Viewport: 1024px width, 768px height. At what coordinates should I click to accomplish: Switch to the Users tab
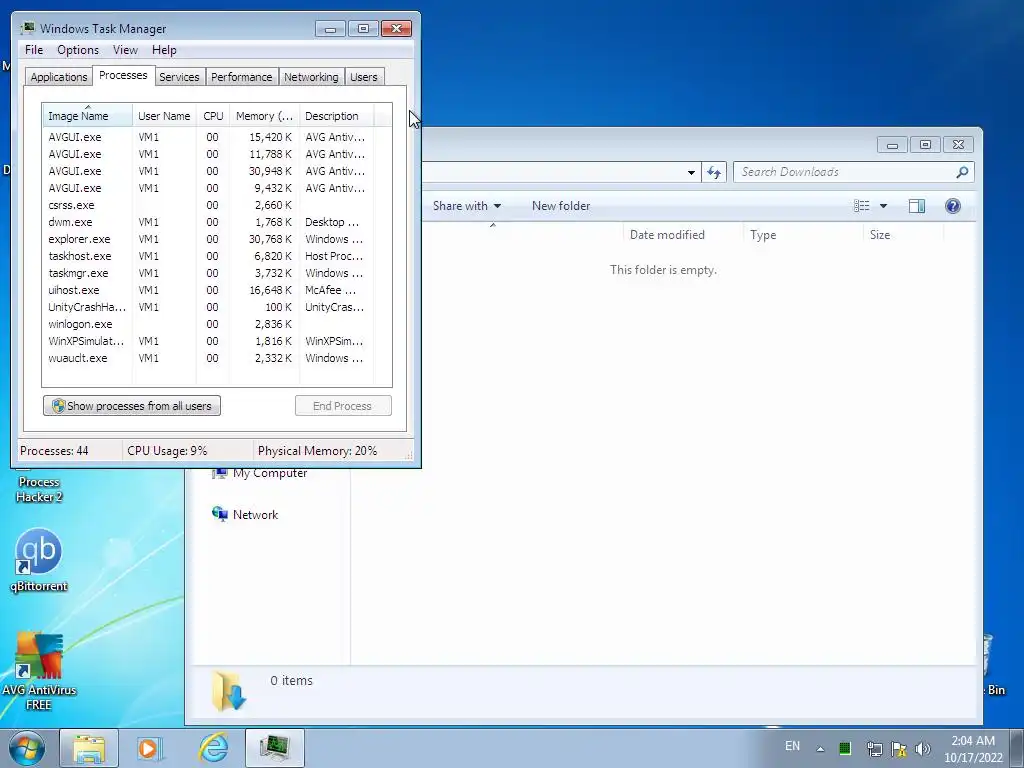(364, 77)
